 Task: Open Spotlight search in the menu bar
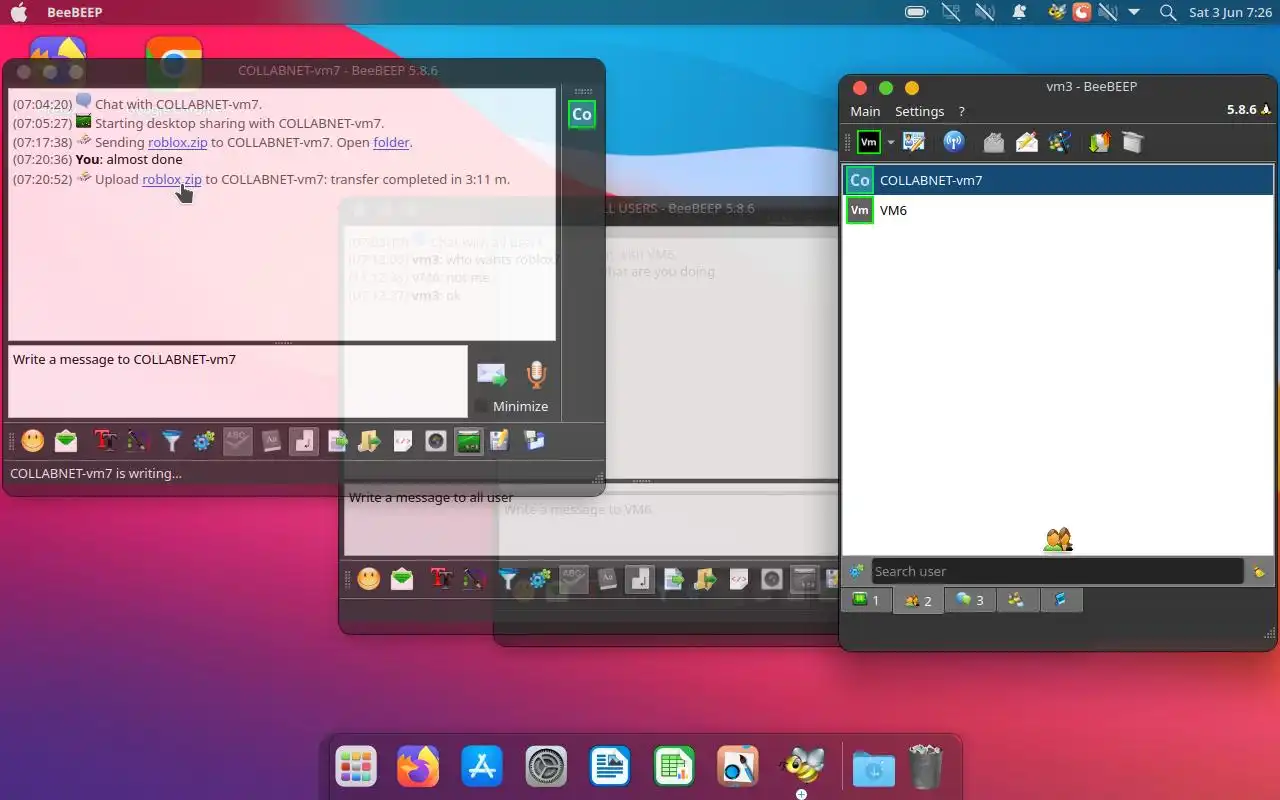point(1167,12)
